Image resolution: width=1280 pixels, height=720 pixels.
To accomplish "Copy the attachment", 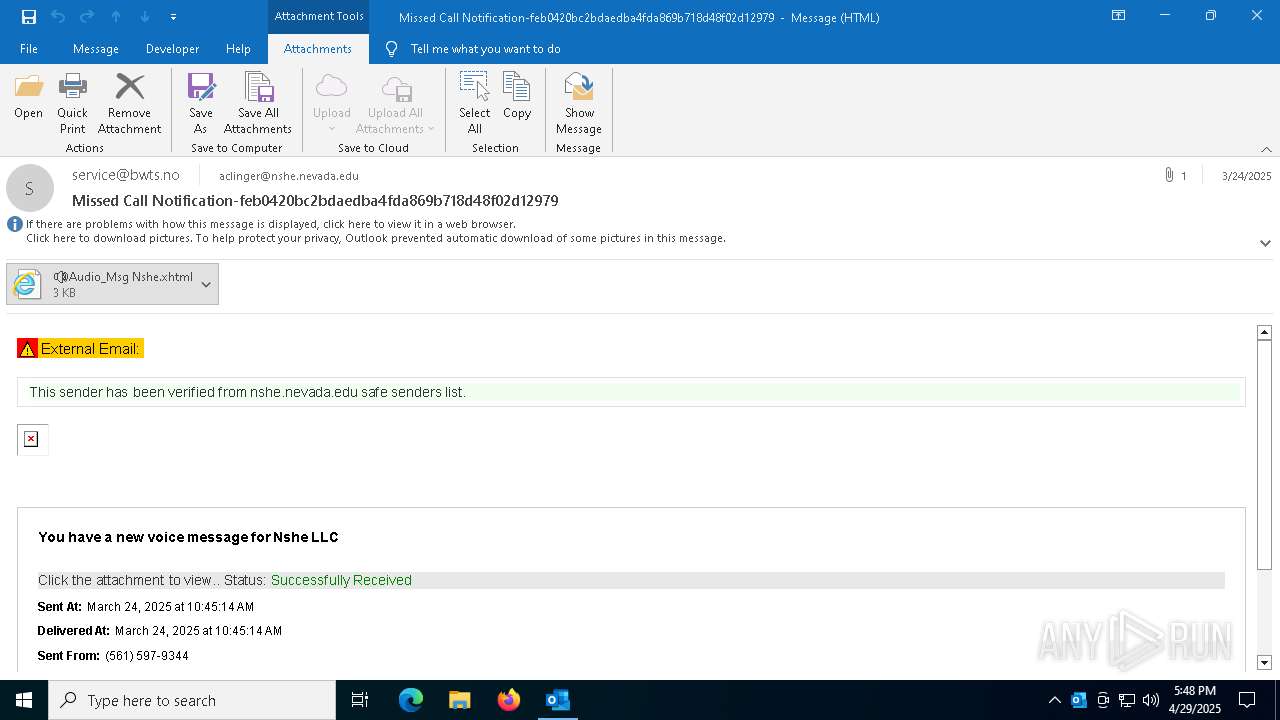I will (x=517, y=98).
